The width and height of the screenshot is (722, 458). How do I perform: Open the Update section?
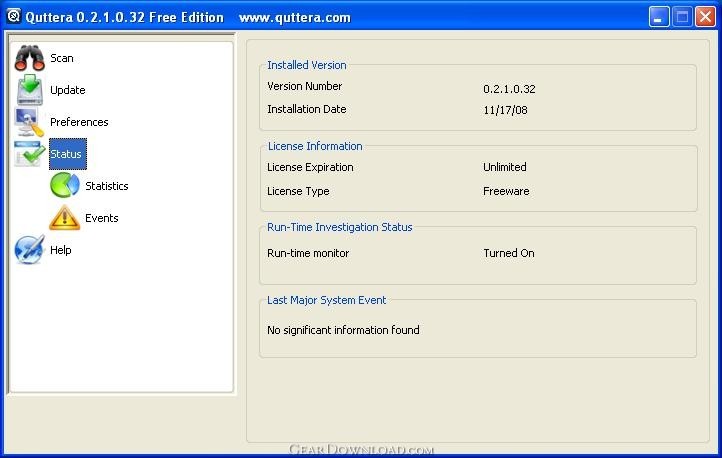(x=68, y=90)
